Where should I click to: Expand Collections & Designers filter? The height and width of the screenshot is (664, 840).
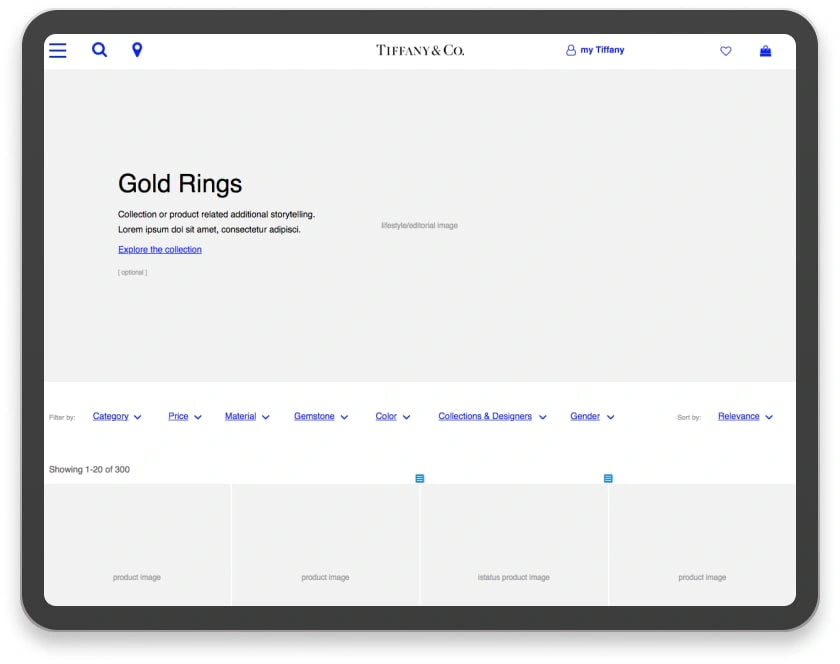(492, 416)
